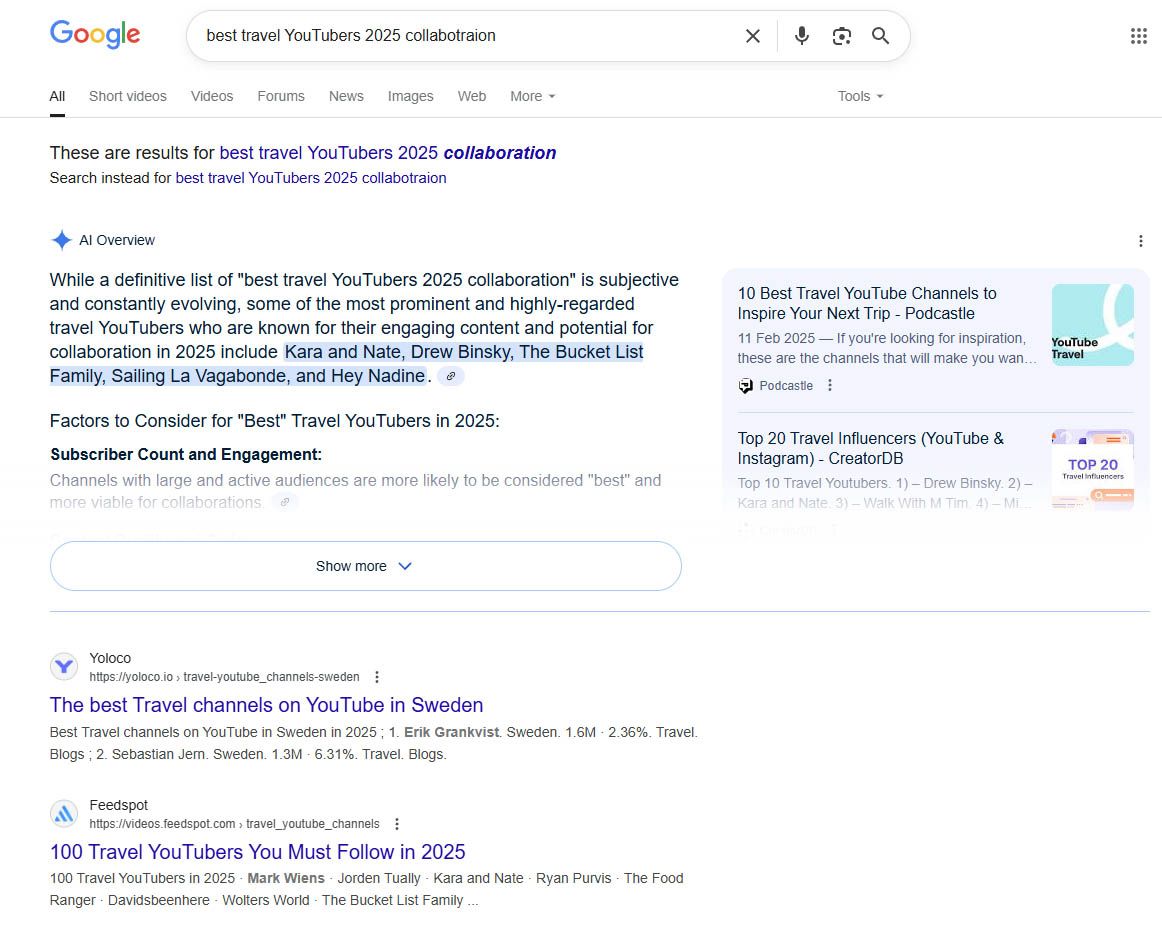The width and height of the screenshot is (1162, 925).
Task: Click Feedspot site favicon
Action: [64, 814]
